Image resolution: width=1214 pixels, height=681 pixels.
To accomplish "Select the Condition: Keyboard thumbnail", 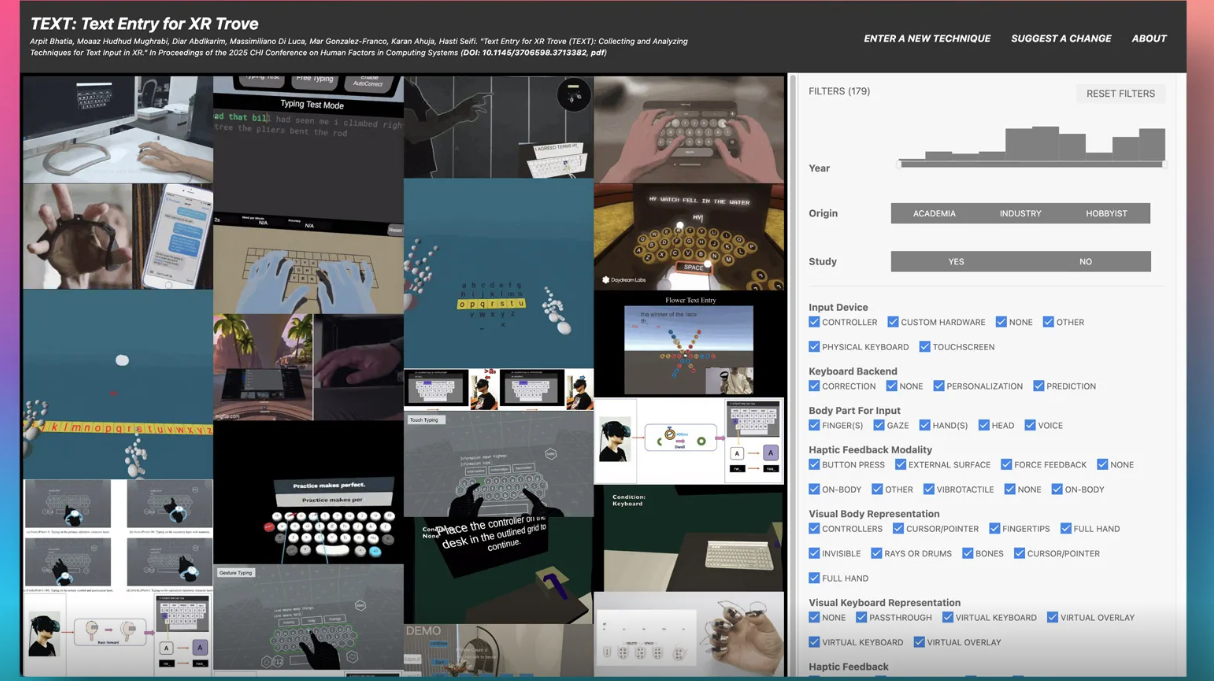I will (690, 538).
